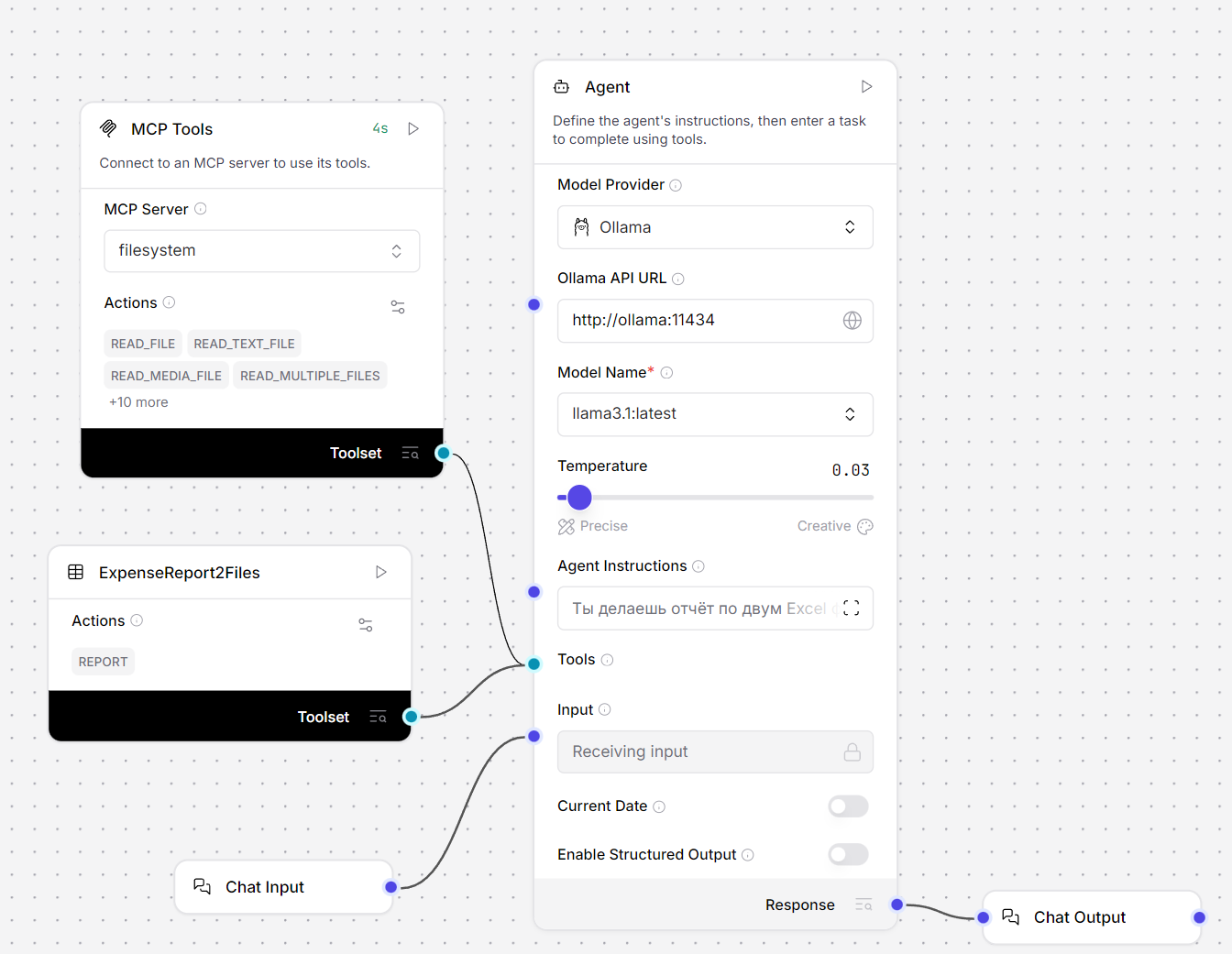Run the ExpenseReport2Files component

(x=381, y=573)
